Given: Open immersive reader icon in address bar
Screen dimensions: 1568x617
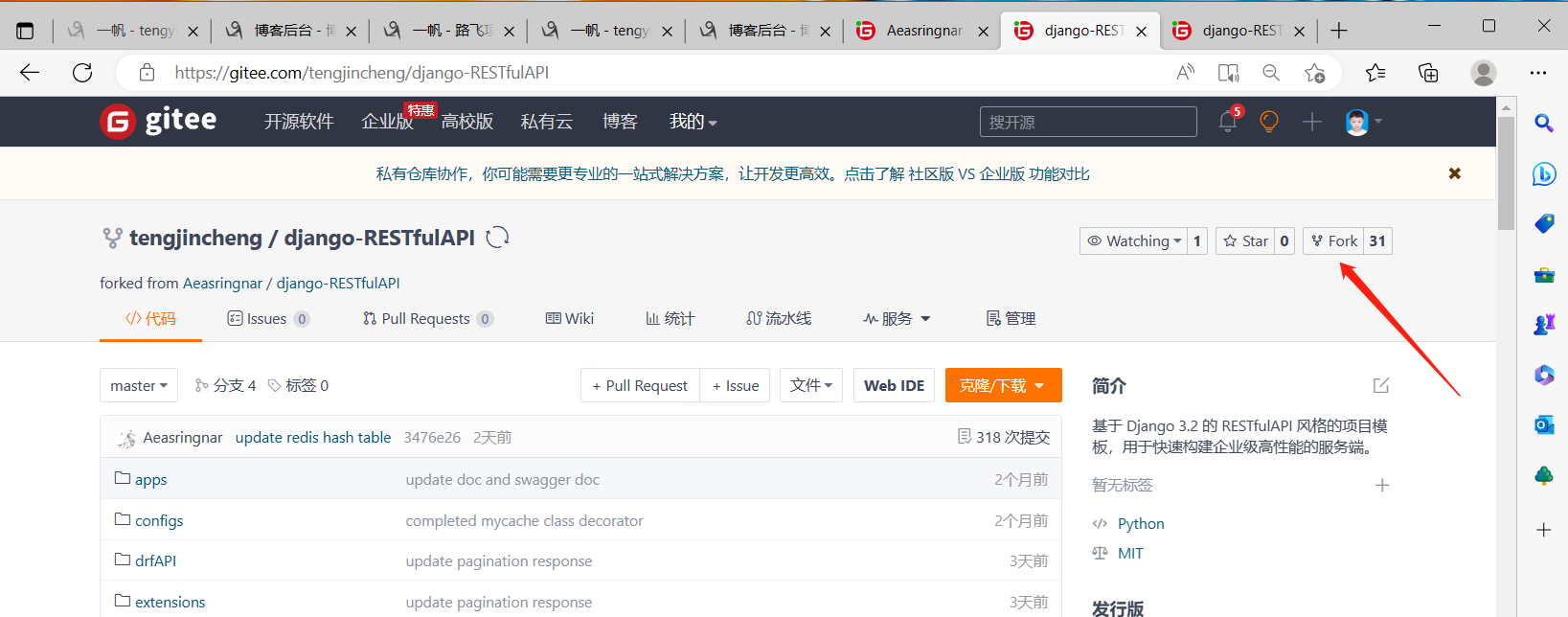Looking at the screenshot, I should (1228, 72).
